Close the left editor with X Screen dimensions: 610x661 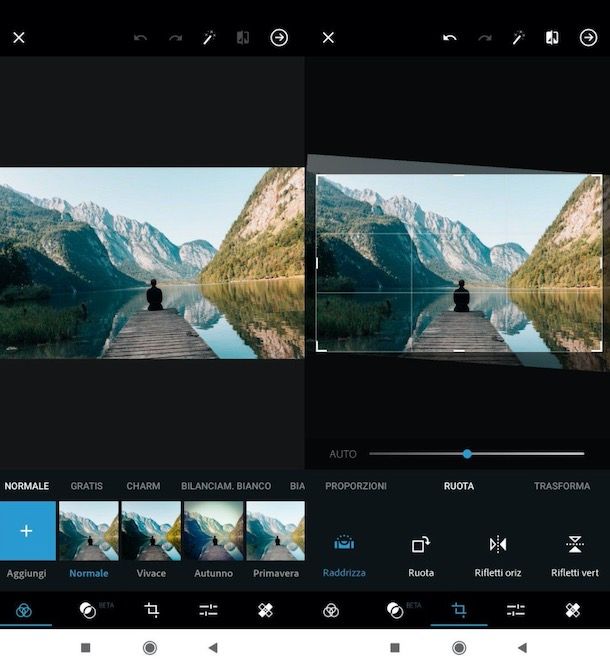click(19, 38)
